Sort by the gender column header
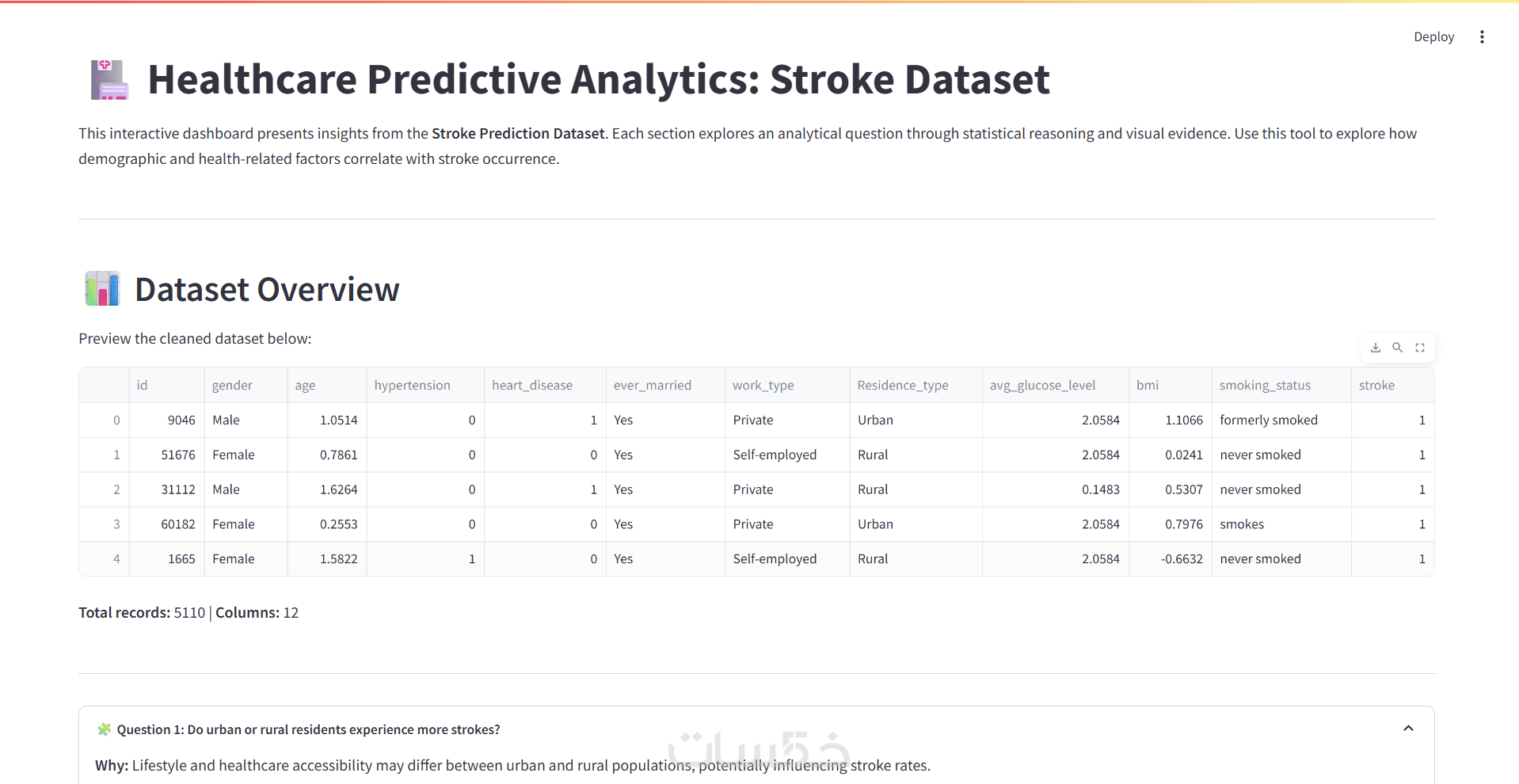 coord(232,386)
